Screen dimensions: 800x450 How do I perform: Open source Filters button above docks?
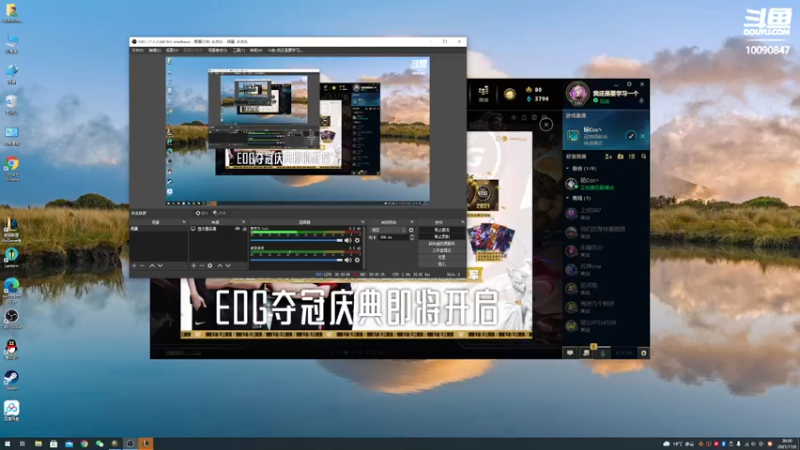(220, 213)
